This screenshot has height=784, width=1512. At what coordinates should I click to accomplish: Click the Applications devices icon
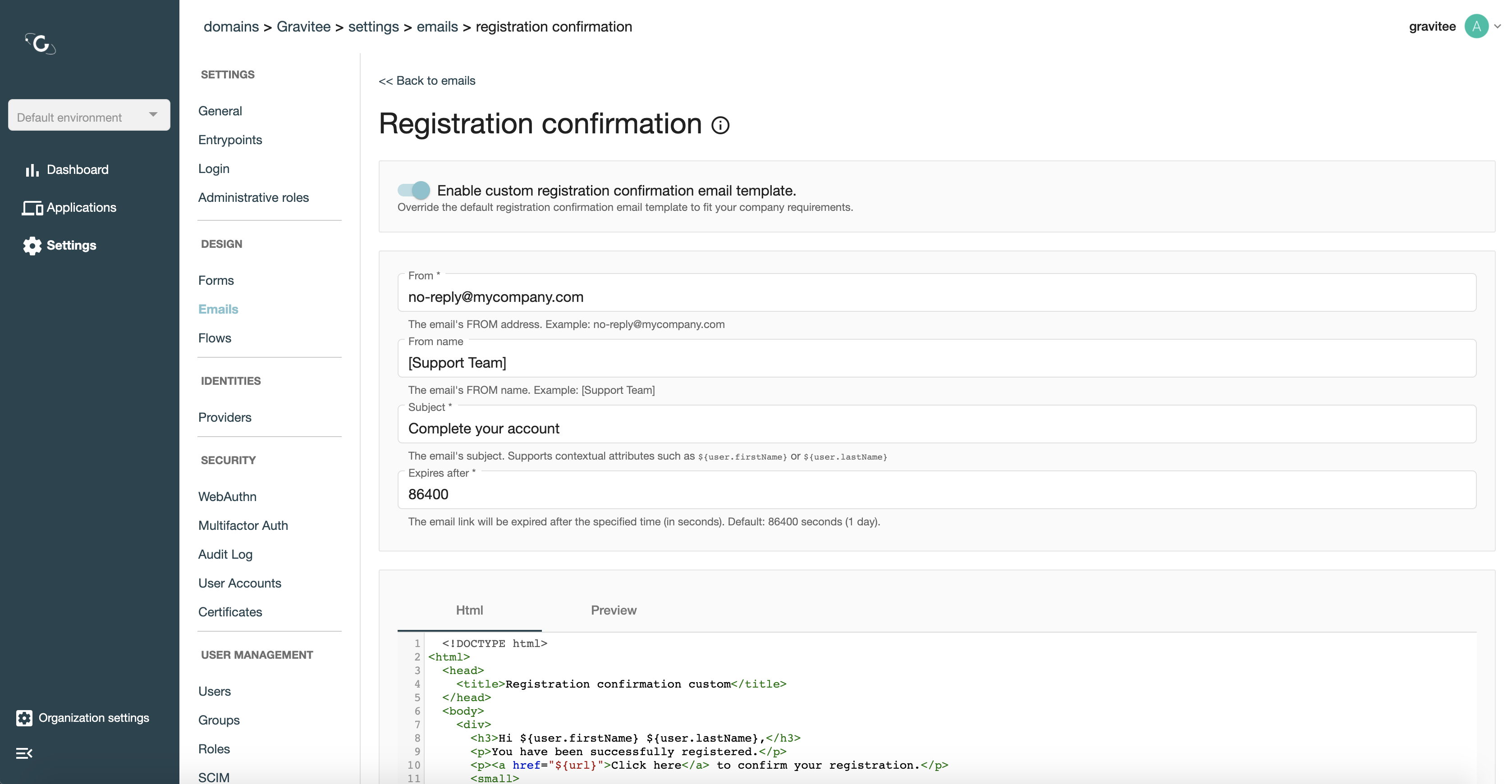click(32, 208)
